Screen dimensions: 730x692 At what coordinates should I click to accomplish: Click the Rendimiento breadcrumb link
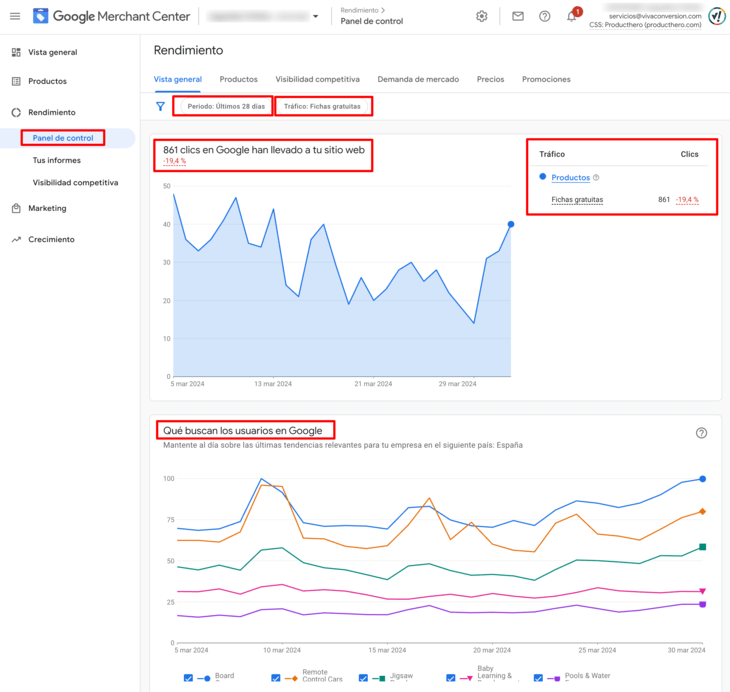coord(359,10)
